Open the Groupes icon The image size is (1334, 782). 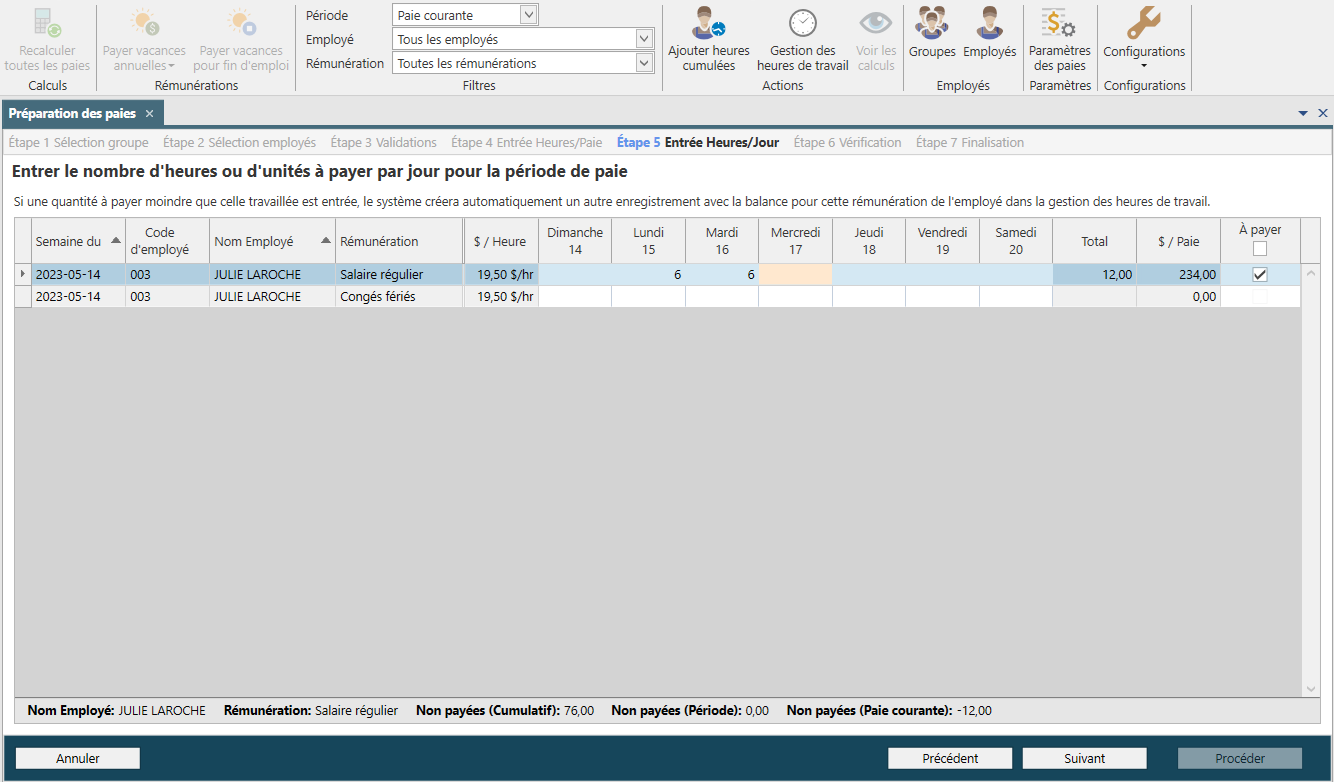click(x=932, y=22)
